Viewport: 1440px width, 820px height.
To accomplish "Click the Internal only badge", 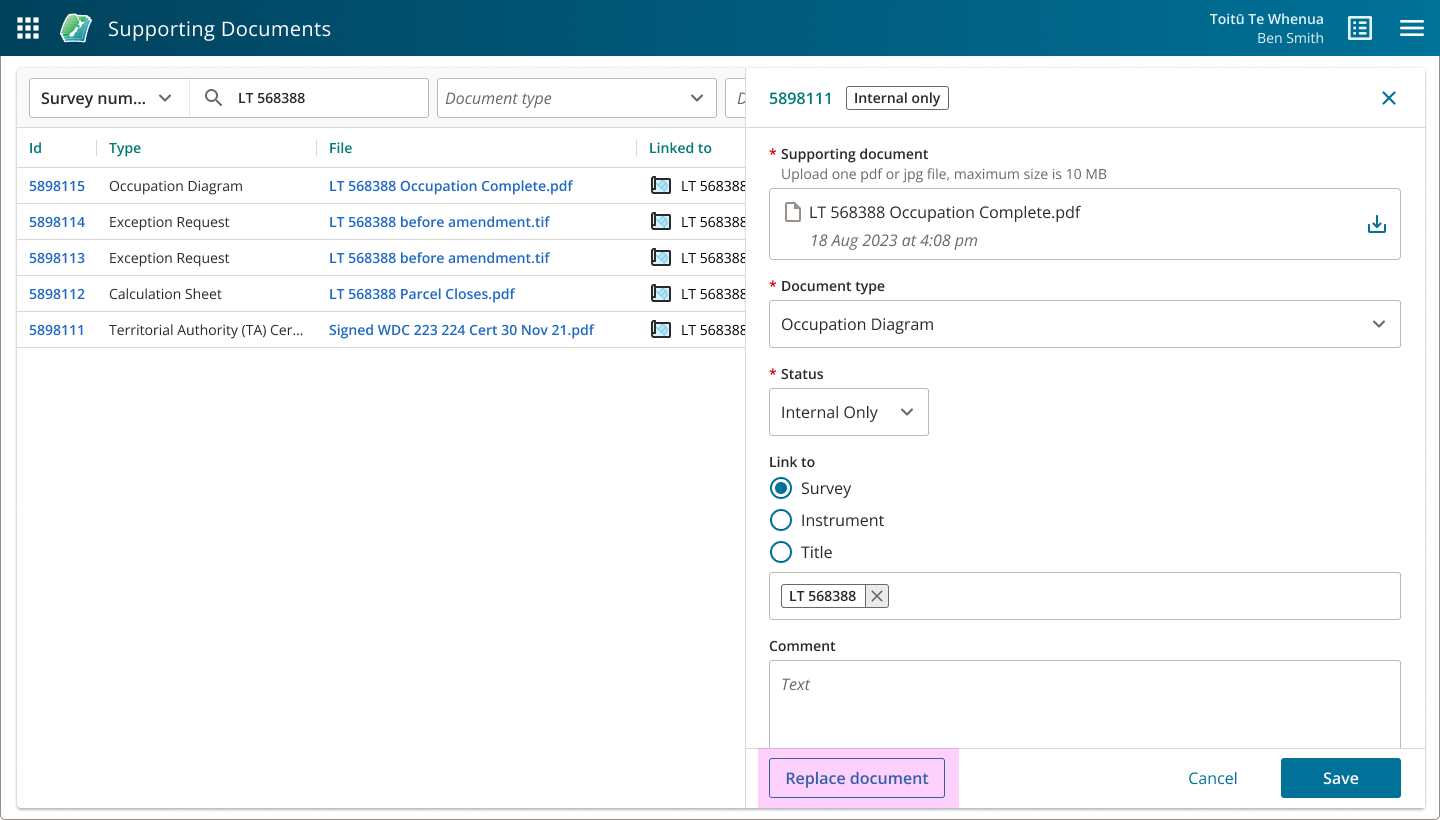I will pyautogui.click(x=897, y=98).
